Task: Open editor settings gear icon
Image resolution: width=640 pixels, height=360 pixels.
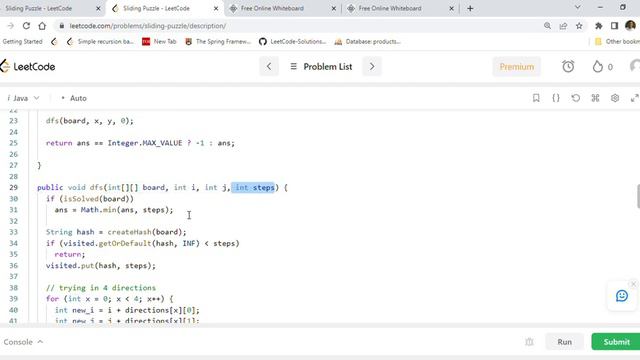Action: tap(615, 98)
